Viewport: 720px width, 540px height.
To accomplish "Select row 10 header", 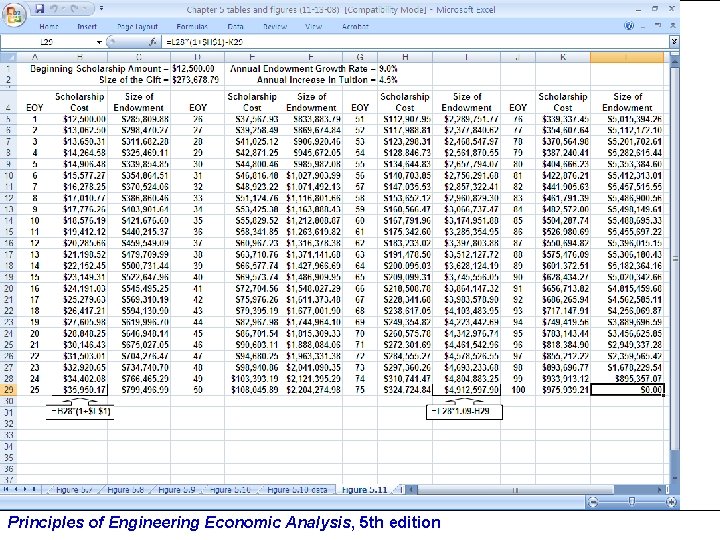I will pyautogui.click(x=9, y=175).
